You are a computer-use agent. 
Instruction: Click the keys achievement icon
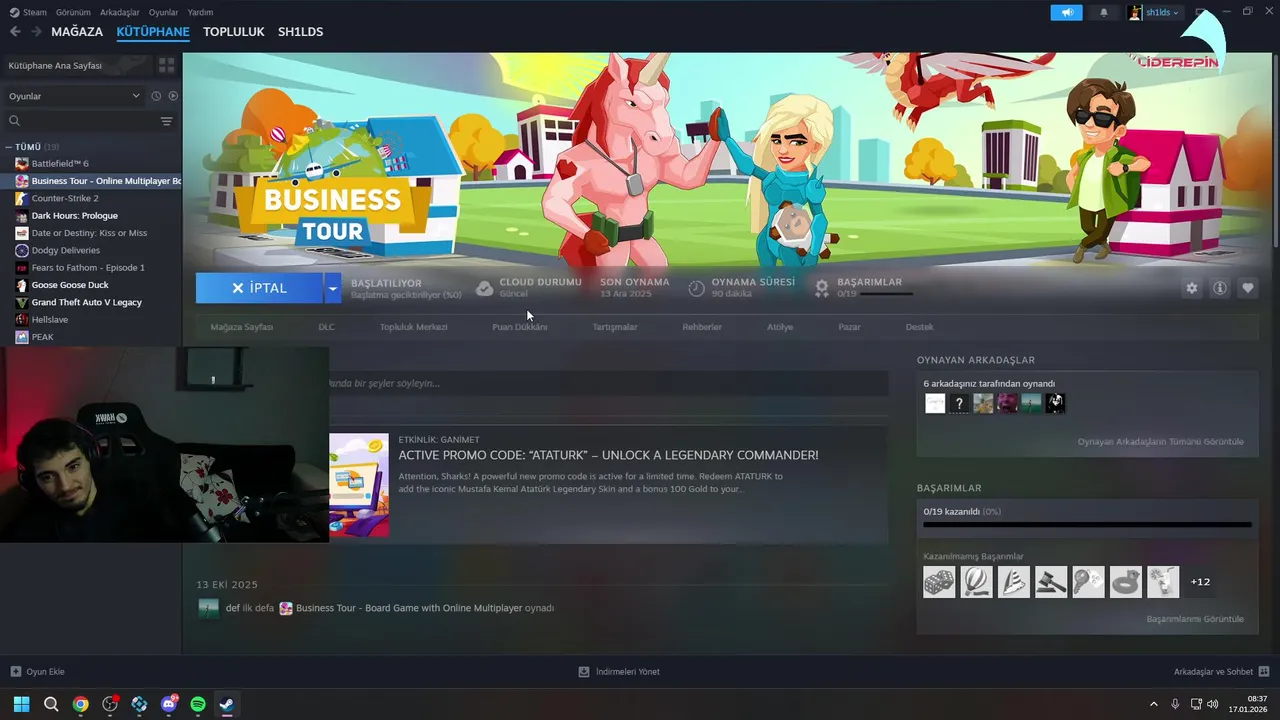1088,582
